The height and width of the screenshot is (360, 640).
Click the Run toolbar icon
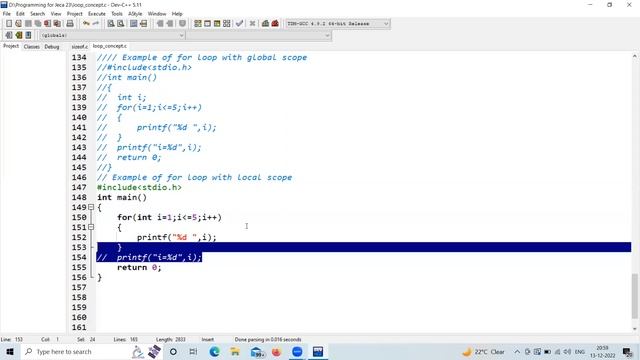[x=207, y=24]
